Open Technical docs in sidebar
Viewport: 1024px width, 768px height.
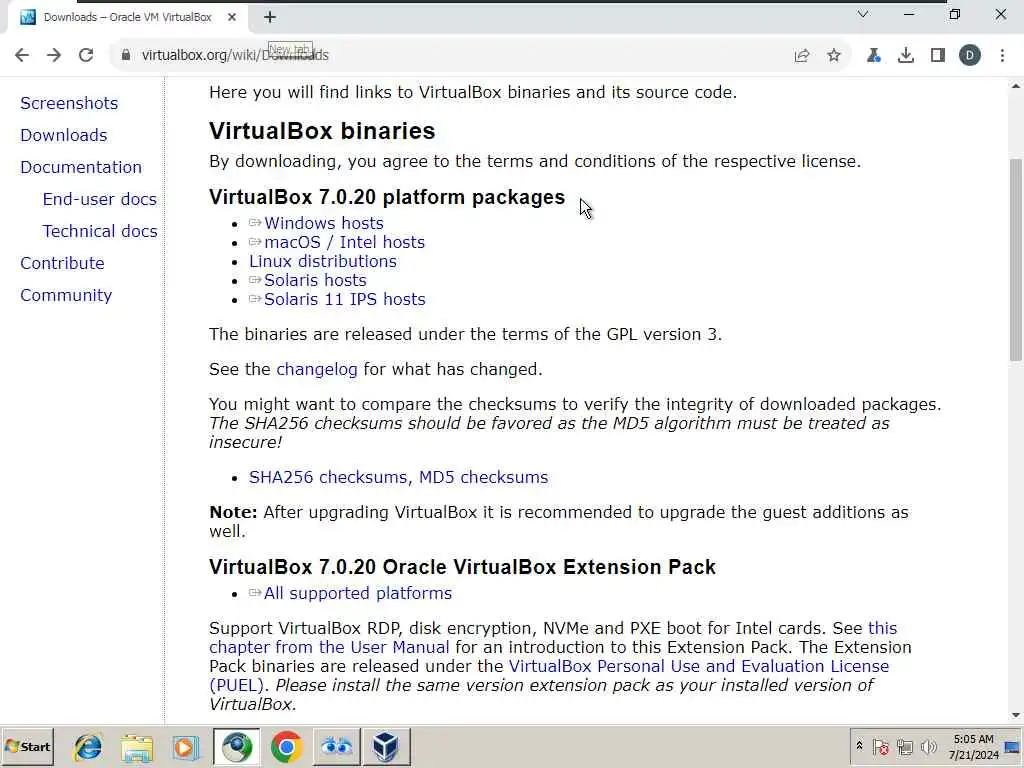[100, 231]
